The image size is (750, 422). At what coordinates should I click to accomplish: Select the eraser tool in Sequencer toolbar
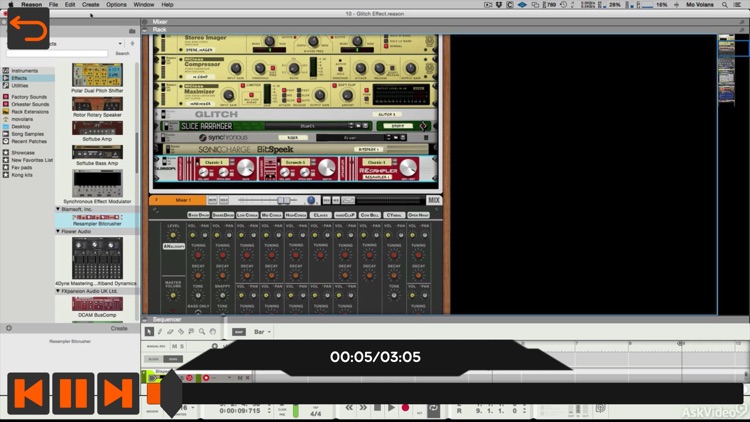170,331
